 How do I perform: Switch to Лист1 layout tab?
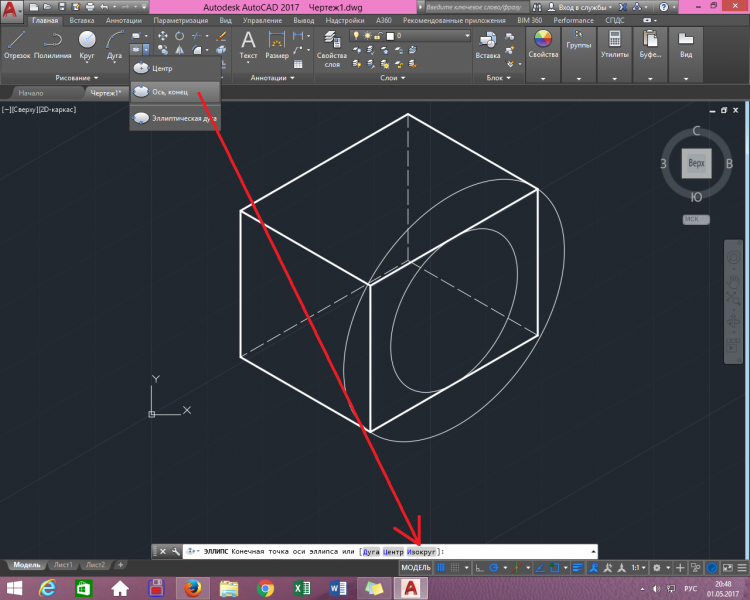click(63, 565)
